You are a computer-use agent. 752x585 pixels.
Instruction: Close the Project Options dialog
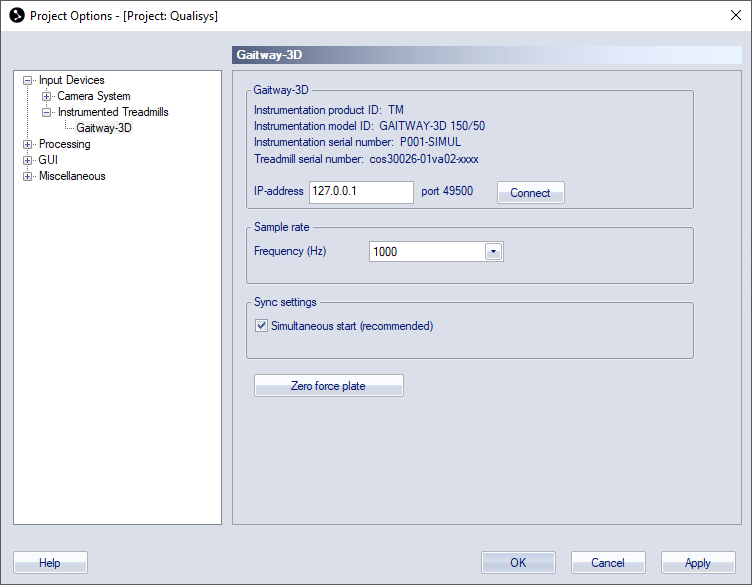tap(736, 15)
